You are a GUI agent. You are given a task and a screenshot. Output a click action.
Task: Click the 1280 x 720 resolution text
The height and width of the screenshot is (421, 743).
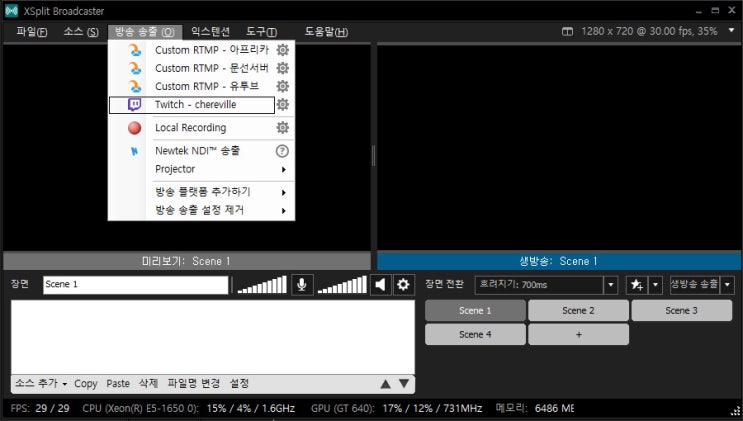(649, 31)
